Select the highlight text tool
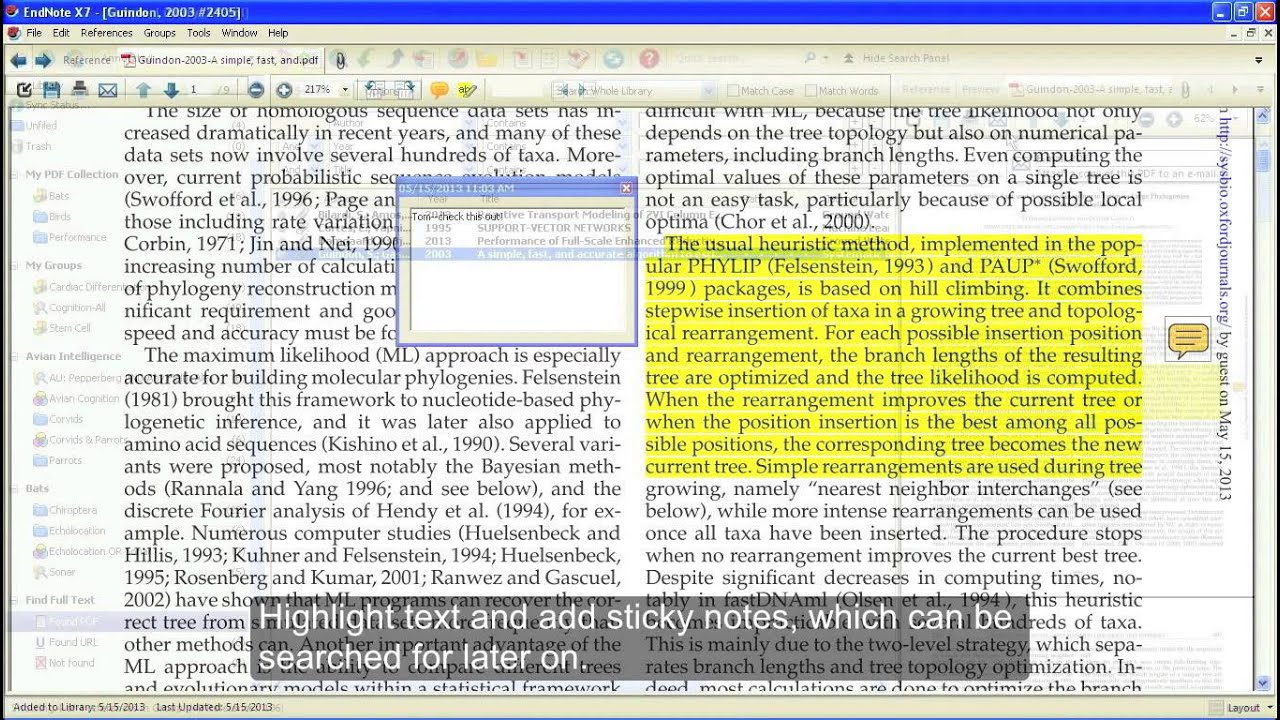 (467, 90)
